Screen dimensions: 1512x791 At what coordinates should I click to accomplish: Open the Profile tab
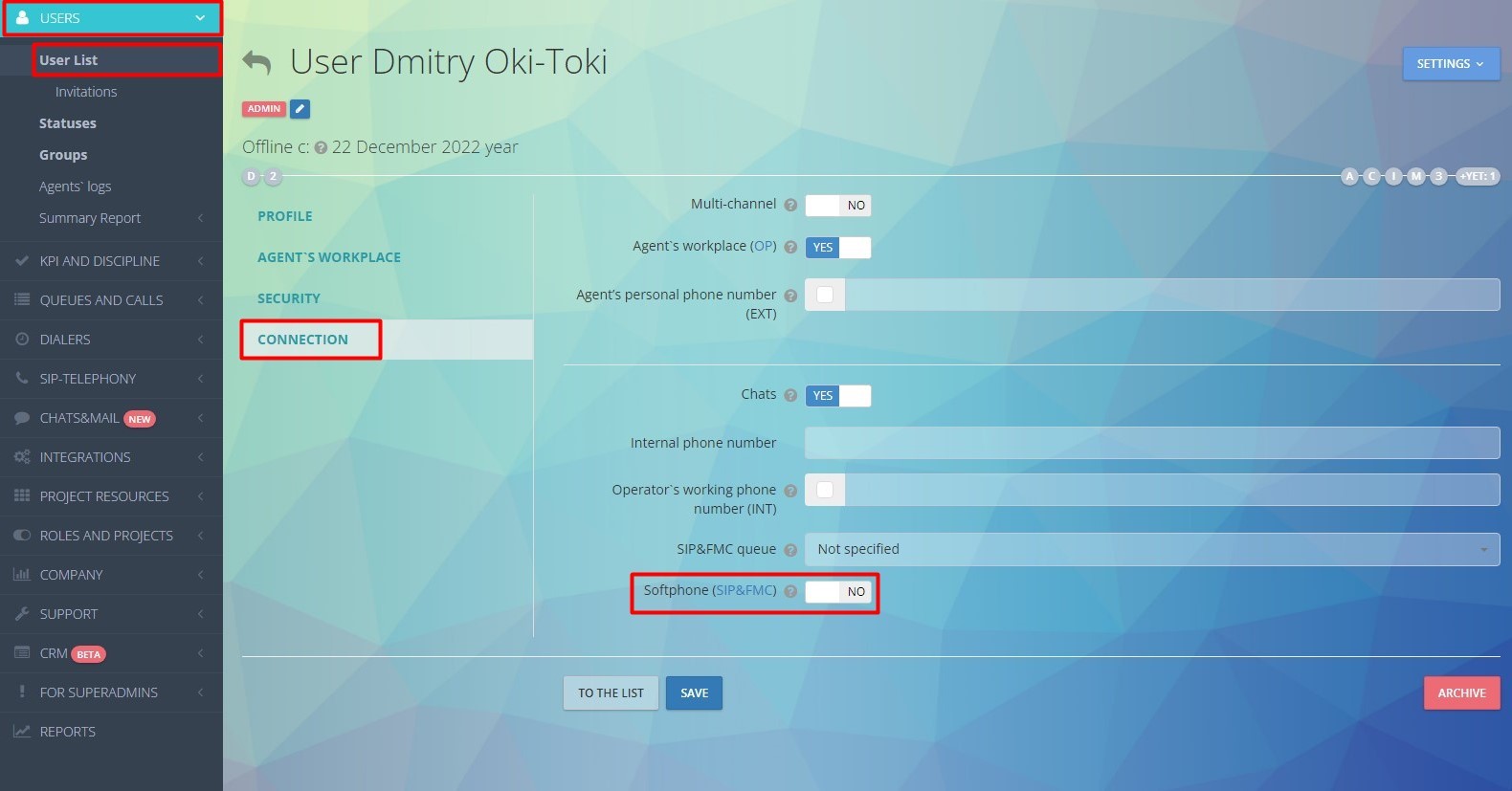click(285, 216)
